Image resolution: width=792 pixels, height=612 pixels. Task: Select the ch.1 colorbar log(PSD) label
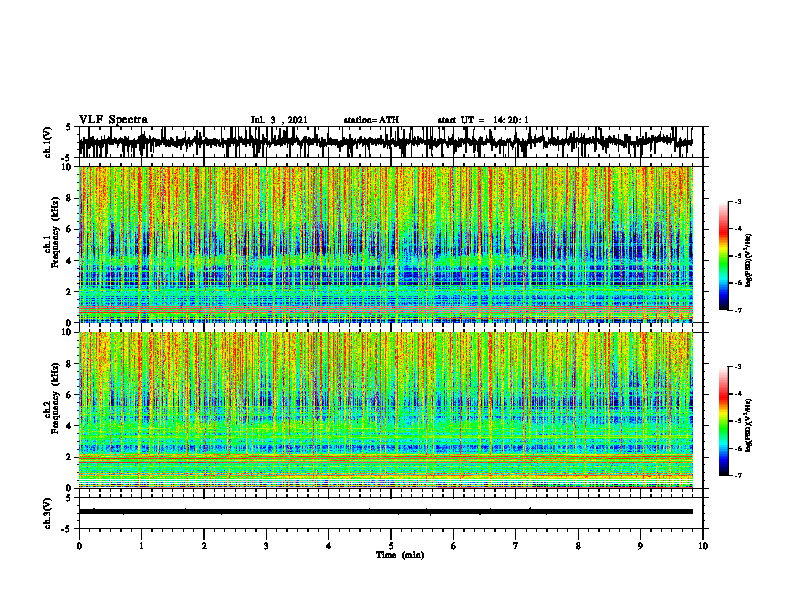point(749,261)
